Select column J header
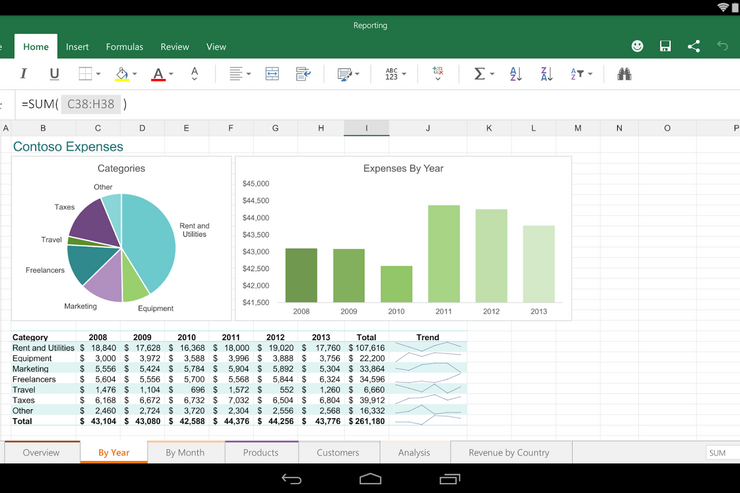This screenshot has width=740, height=493. (428, 128)
